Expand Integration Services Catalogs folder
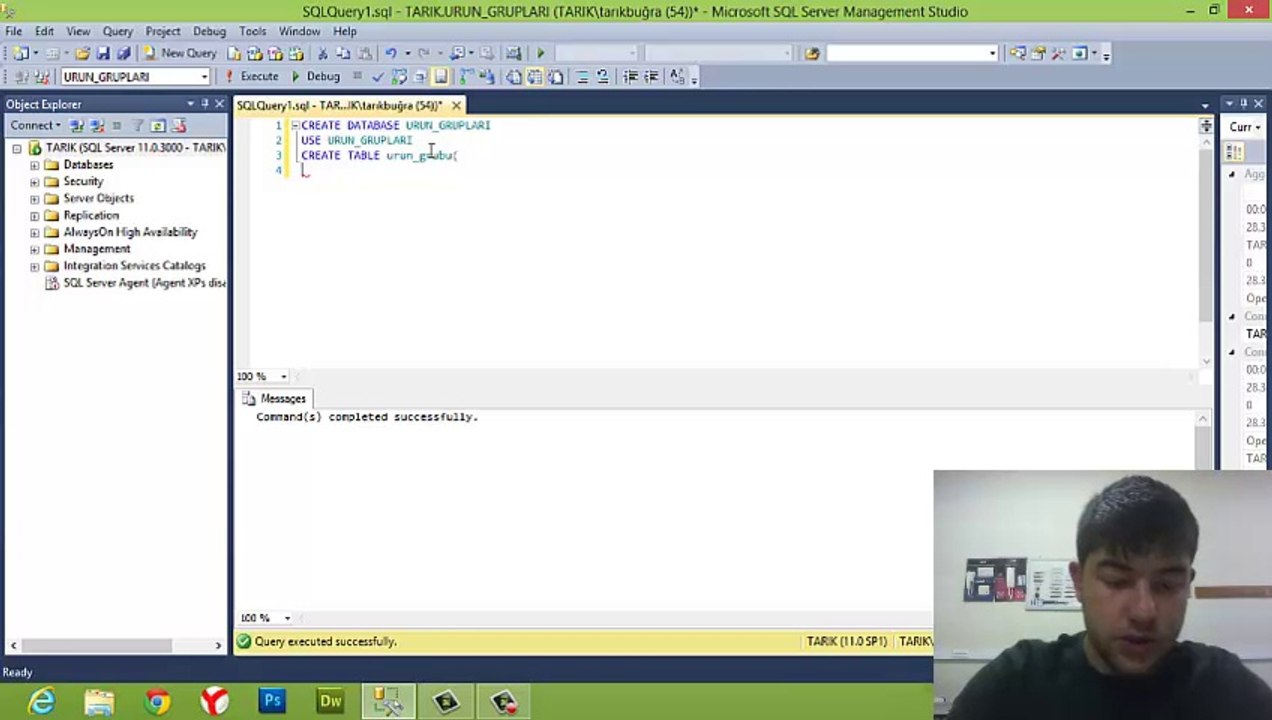The image size is (1272, 720). [35, 266]
